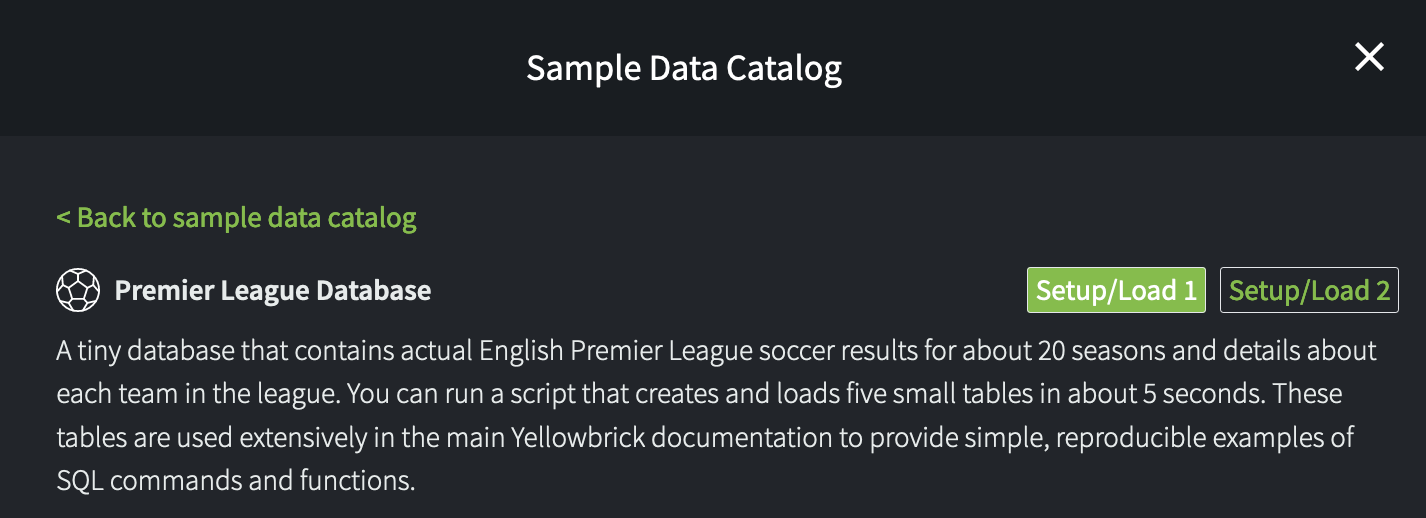Select the Setup/Load 1 button
This screenshot has height=518, width=1426.
1115,291
